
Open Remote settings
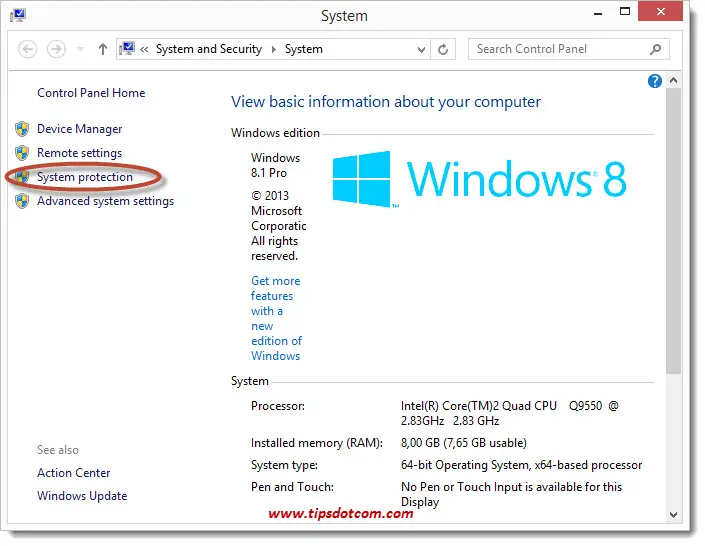pos(79,153)
